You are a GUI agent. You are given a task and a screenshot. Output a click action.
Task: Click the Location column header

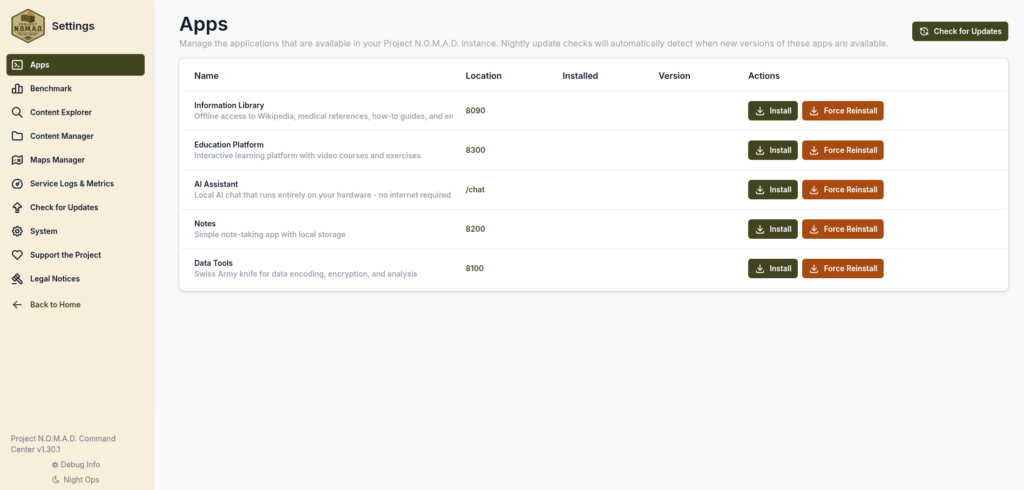[x=483, y=76]
